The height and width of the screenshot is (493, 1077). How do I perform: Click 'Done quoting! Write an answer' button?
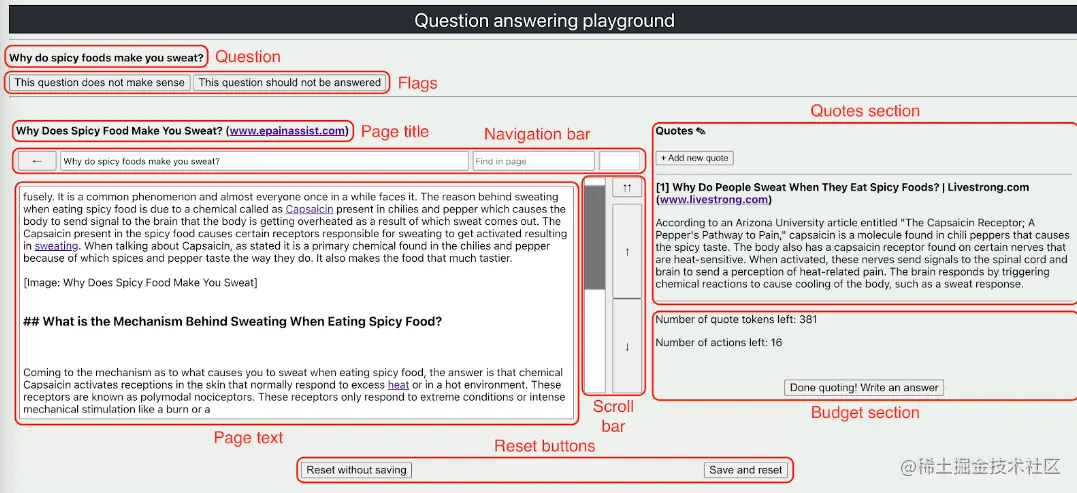(x=864, y=387)
